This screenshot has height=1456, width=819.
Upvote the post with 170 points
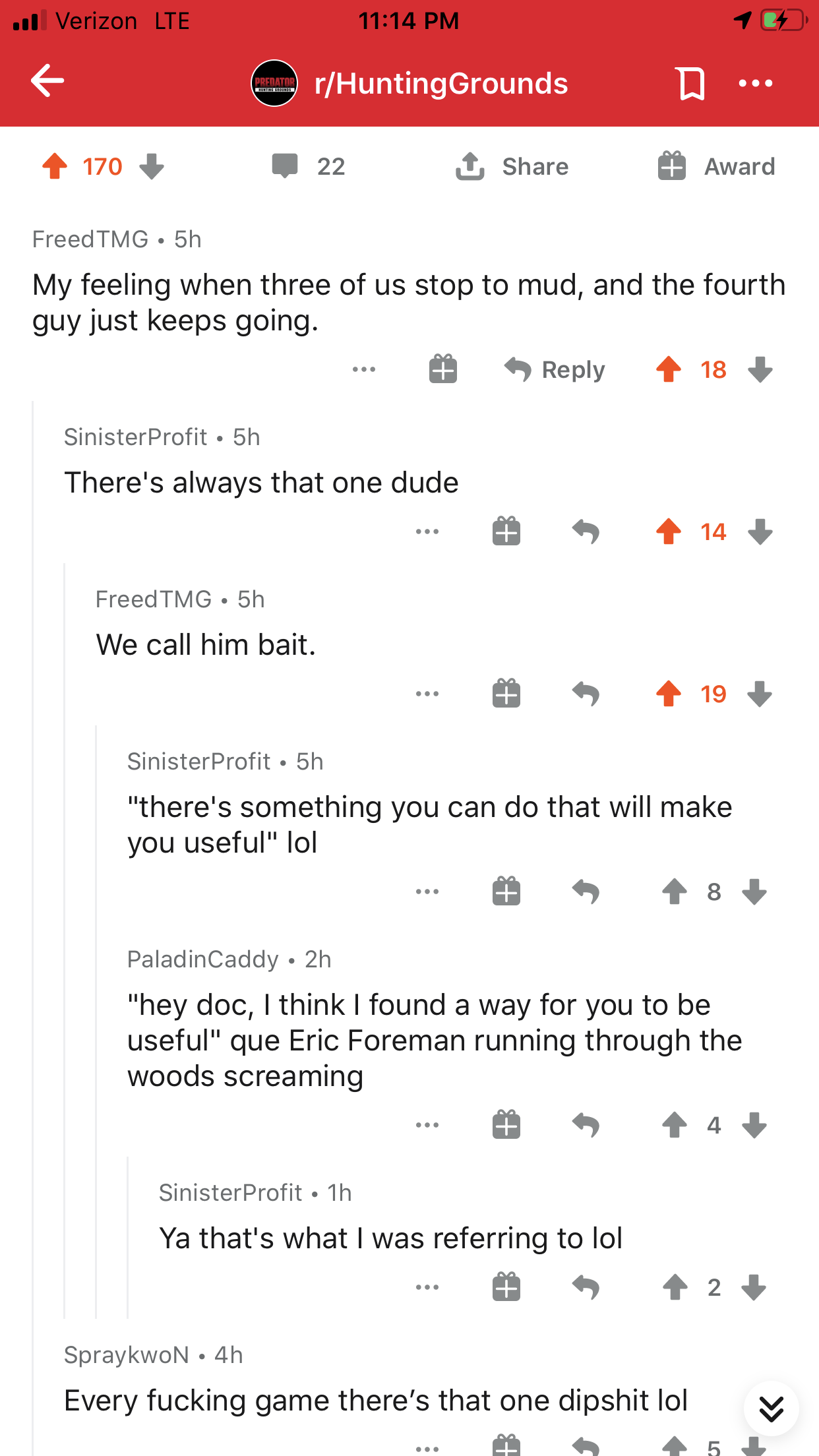pyautogui.click(x=55, y=166)
